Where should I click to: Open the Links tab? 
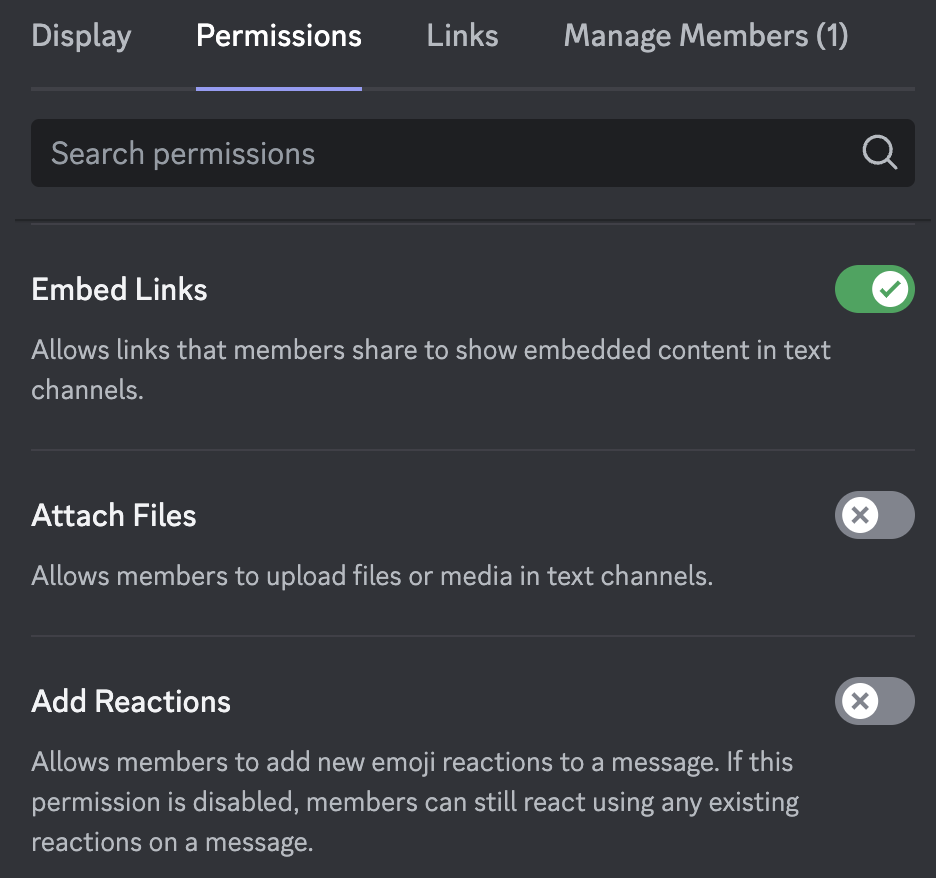pos(462,36)
